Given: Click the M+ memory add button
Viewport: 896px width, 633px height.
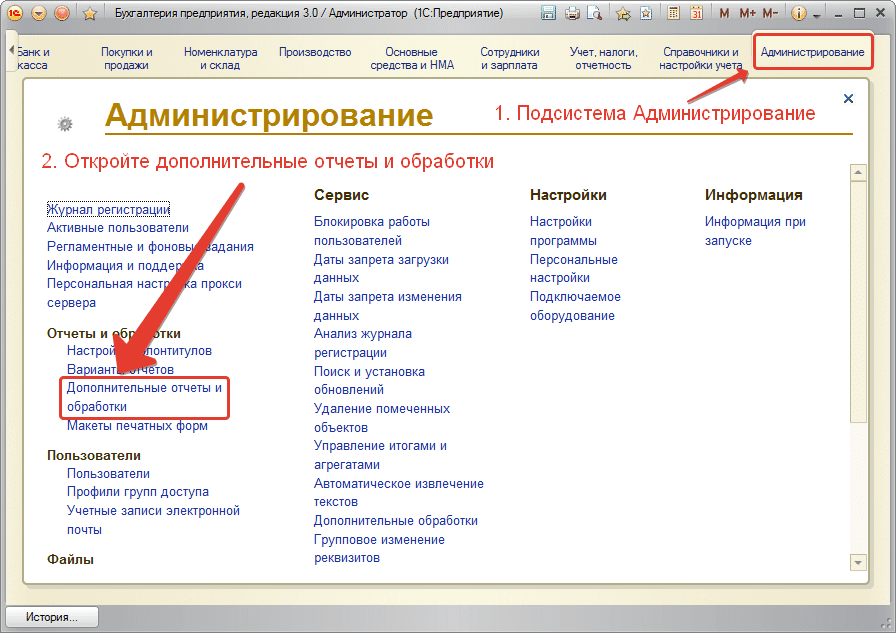Looking at the screenshot, I should [x=747, y=13].
